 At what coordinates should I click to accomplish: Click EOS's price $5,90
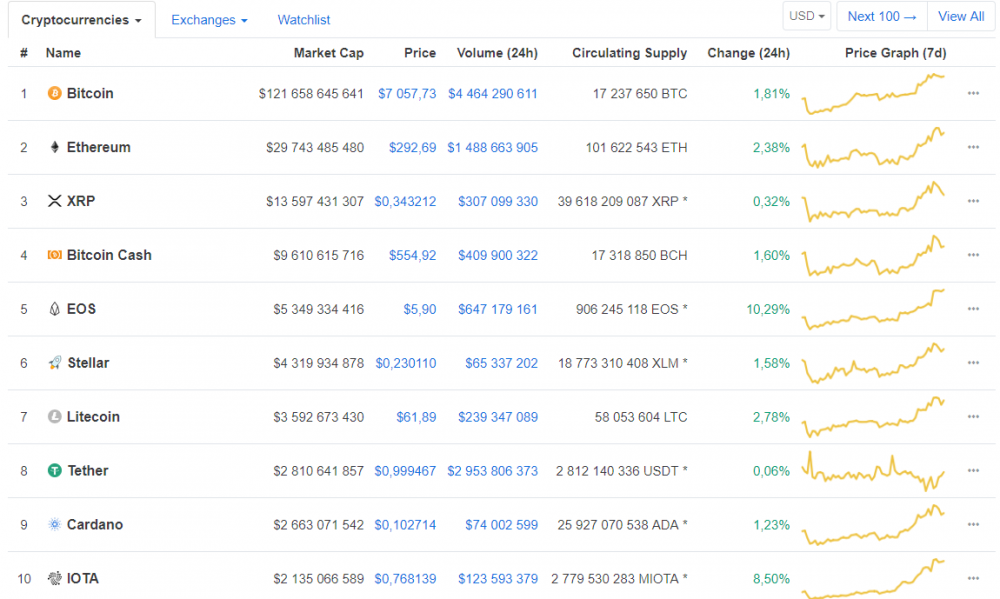tap(420, 309)
